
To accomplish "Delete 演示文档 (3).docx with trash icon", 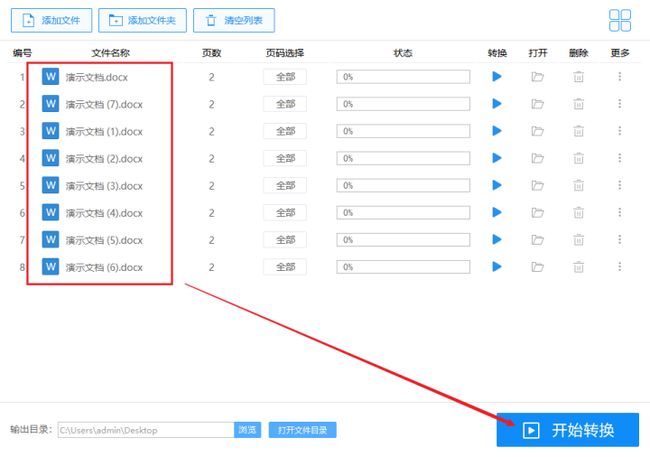I will [578, 185].
